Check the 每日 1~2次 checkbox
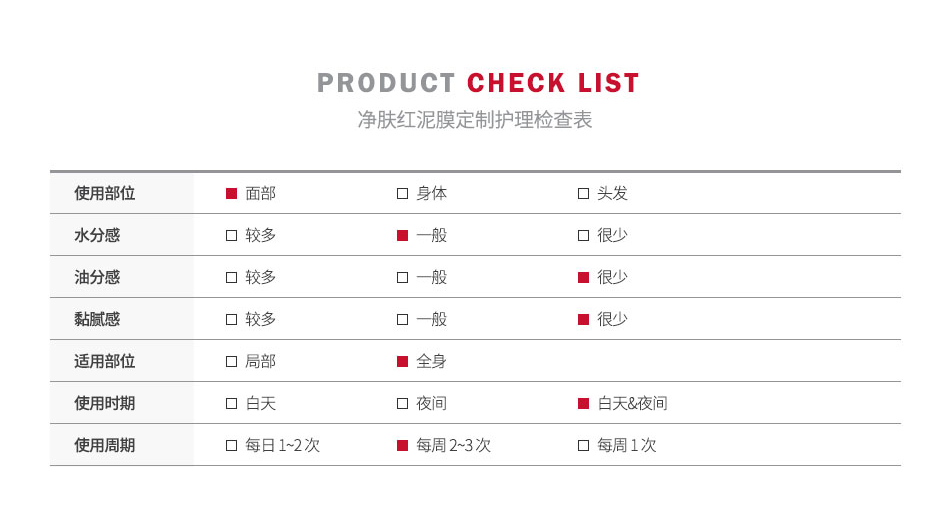Image resolution: width=950 pixels, height=519 pixels. click(231, 446)
